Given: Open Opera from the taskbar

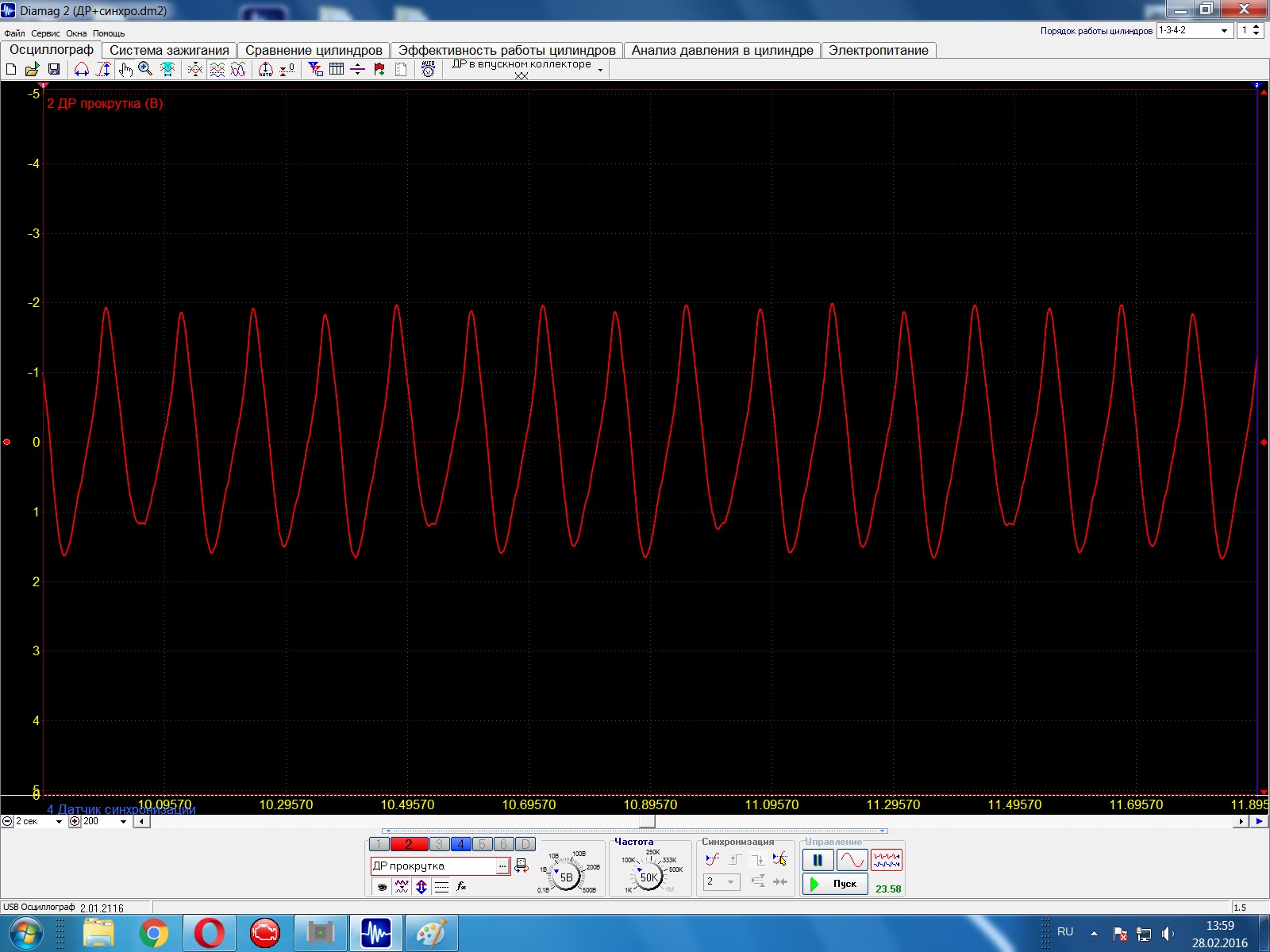Looking at the screenshot, I should click(210, 933).
